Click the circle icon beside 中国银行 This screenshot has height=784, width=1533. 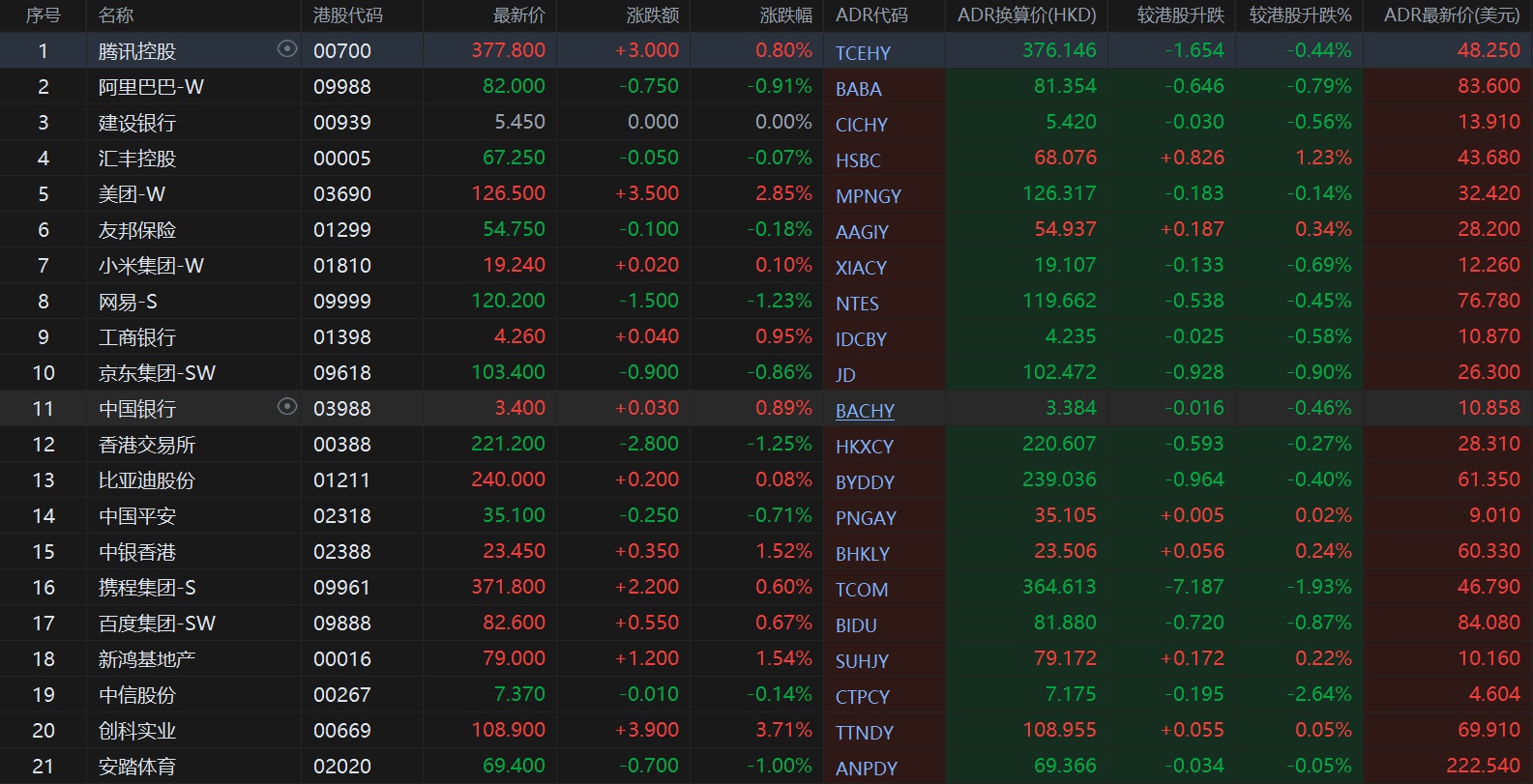(x=287, y=407)
